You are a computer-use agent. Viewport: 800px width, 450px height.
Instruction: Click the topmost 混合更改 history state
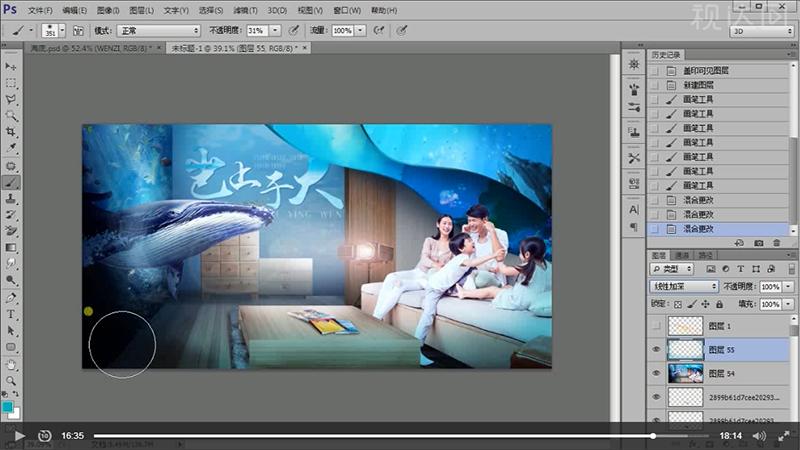point(699,200)
